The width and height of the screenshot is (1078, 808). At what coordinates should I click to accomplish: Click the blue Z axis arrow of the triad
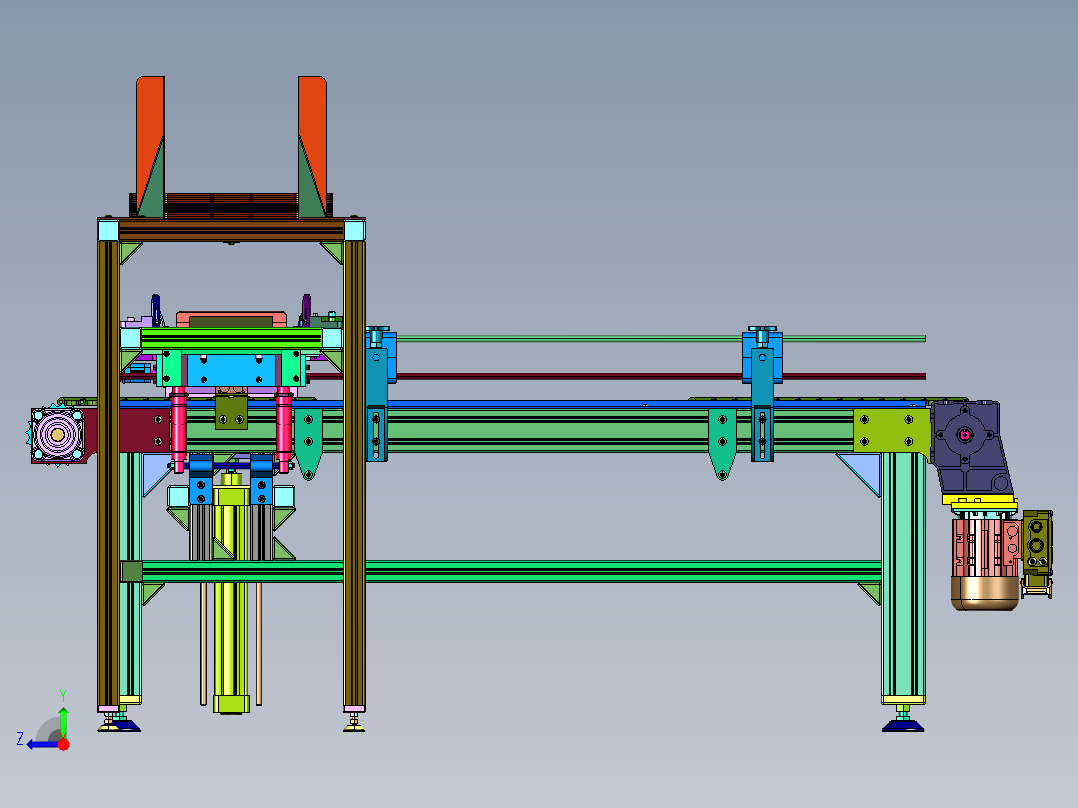[x=41, y=744]
